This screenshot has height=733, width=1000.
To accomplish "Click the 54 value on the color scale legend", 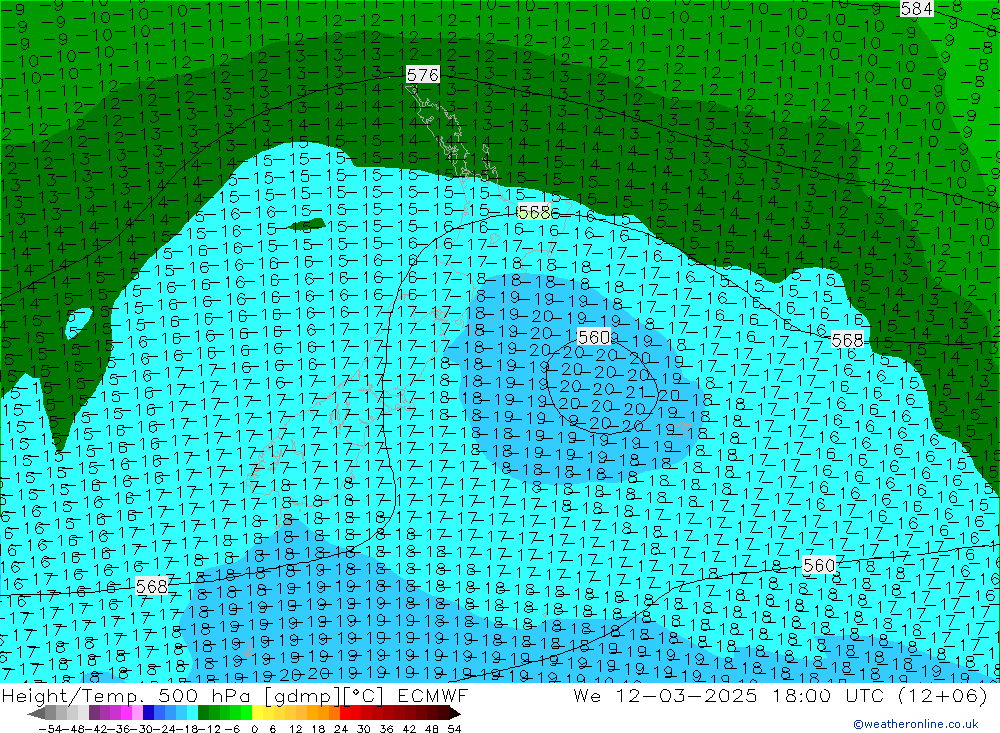I will 455,729.
